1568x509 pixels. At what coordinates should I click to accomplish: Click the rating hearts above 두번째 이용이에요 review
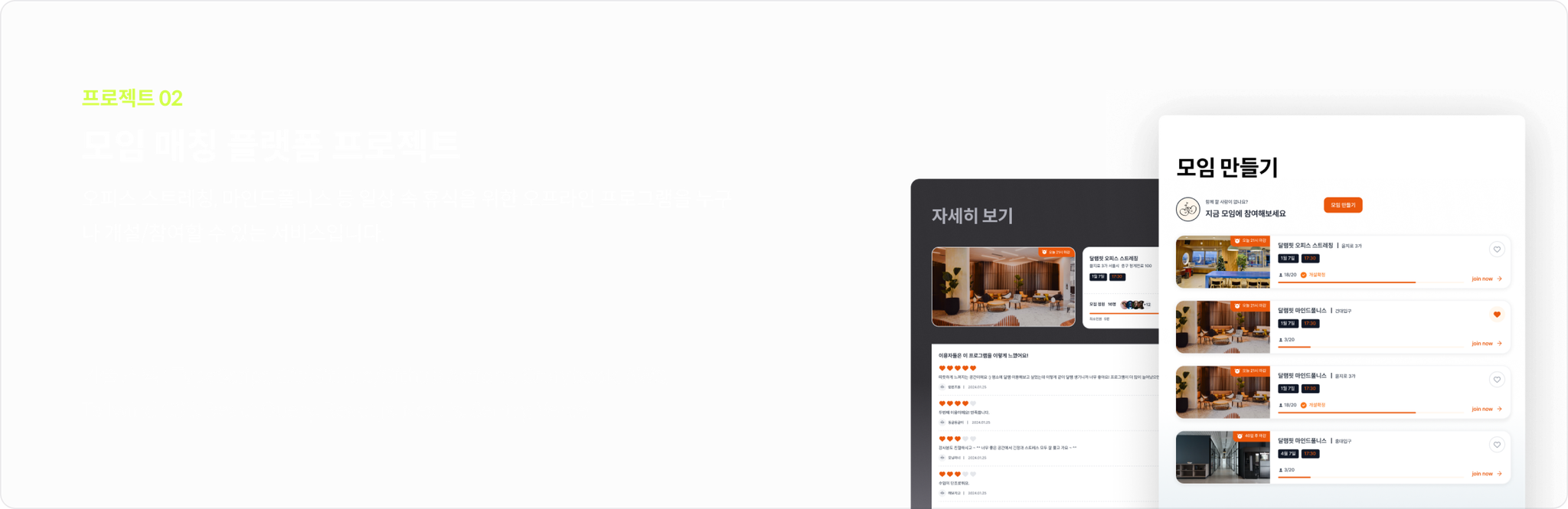tap(958, 403)
